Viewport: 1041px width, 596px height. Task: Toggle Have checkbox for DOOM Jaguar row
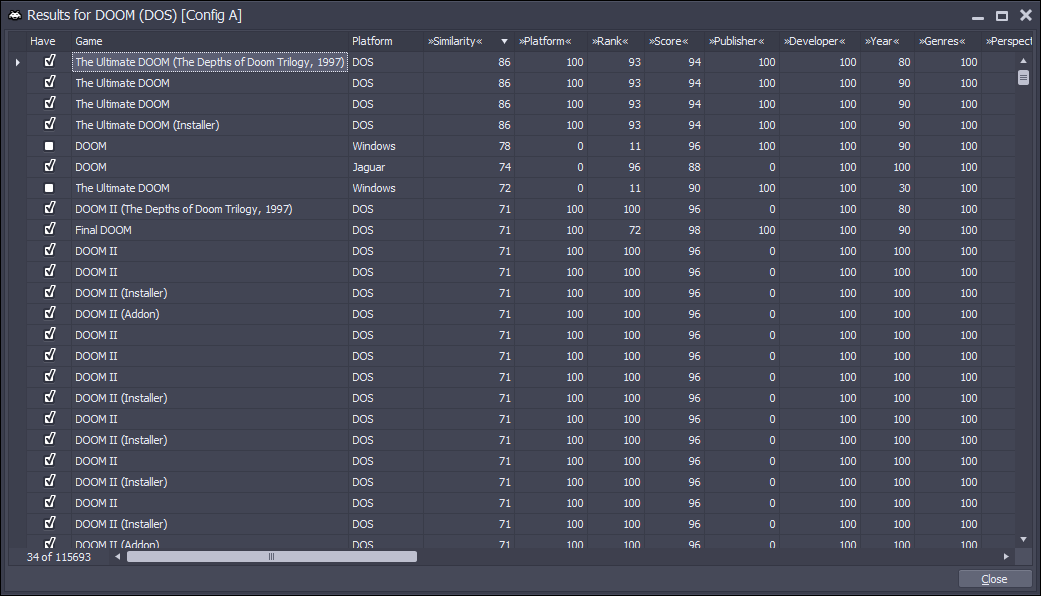49,166
